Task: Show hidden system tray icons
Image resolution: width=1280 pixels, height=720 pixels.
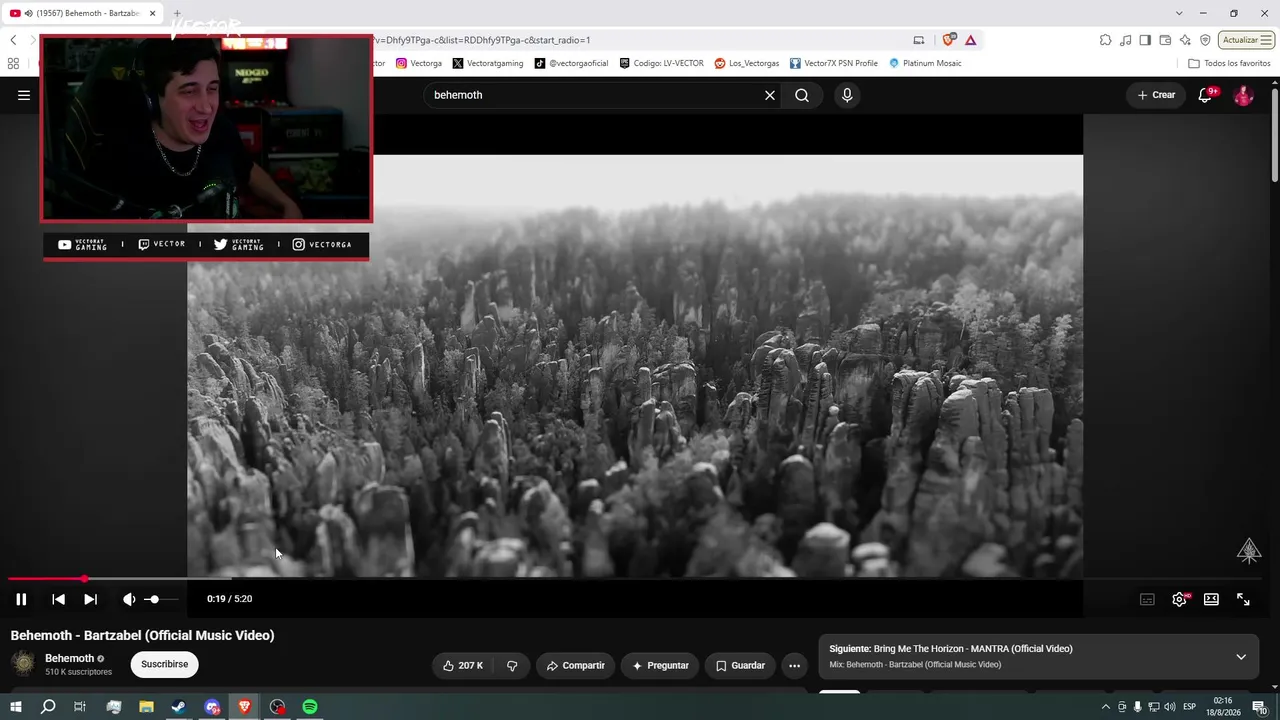Action: click(1105, 707)
